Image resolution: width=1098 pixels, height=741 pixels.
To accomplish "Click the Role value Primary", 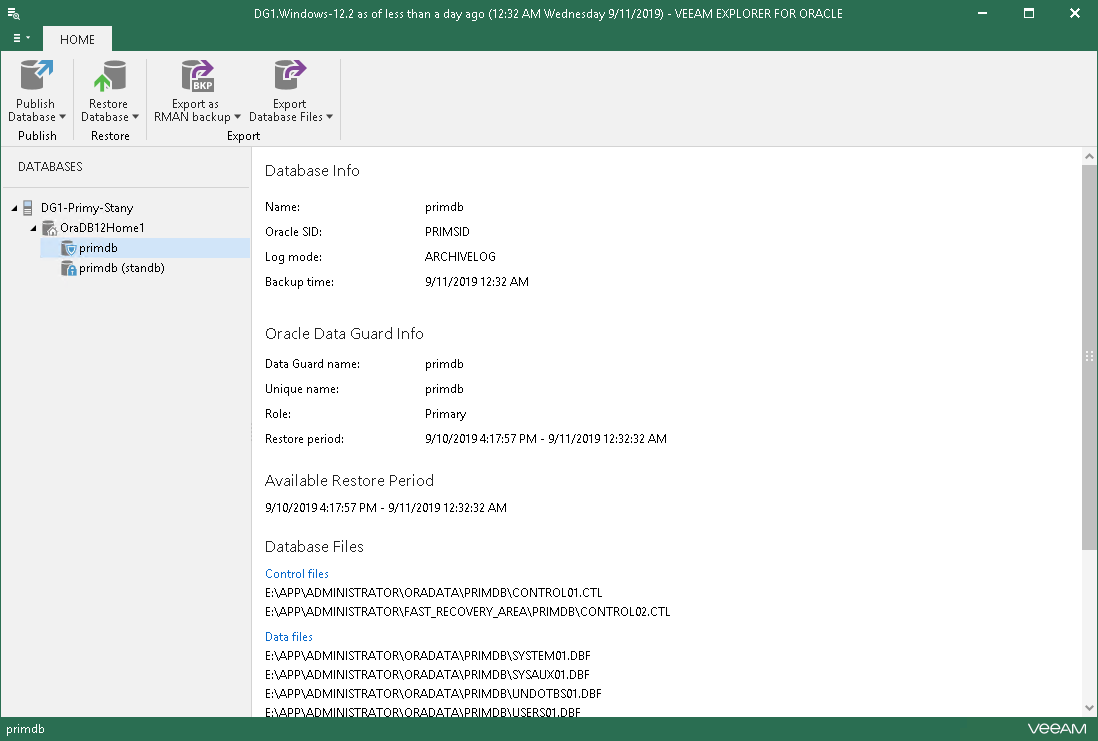I will tap(445, 414).
